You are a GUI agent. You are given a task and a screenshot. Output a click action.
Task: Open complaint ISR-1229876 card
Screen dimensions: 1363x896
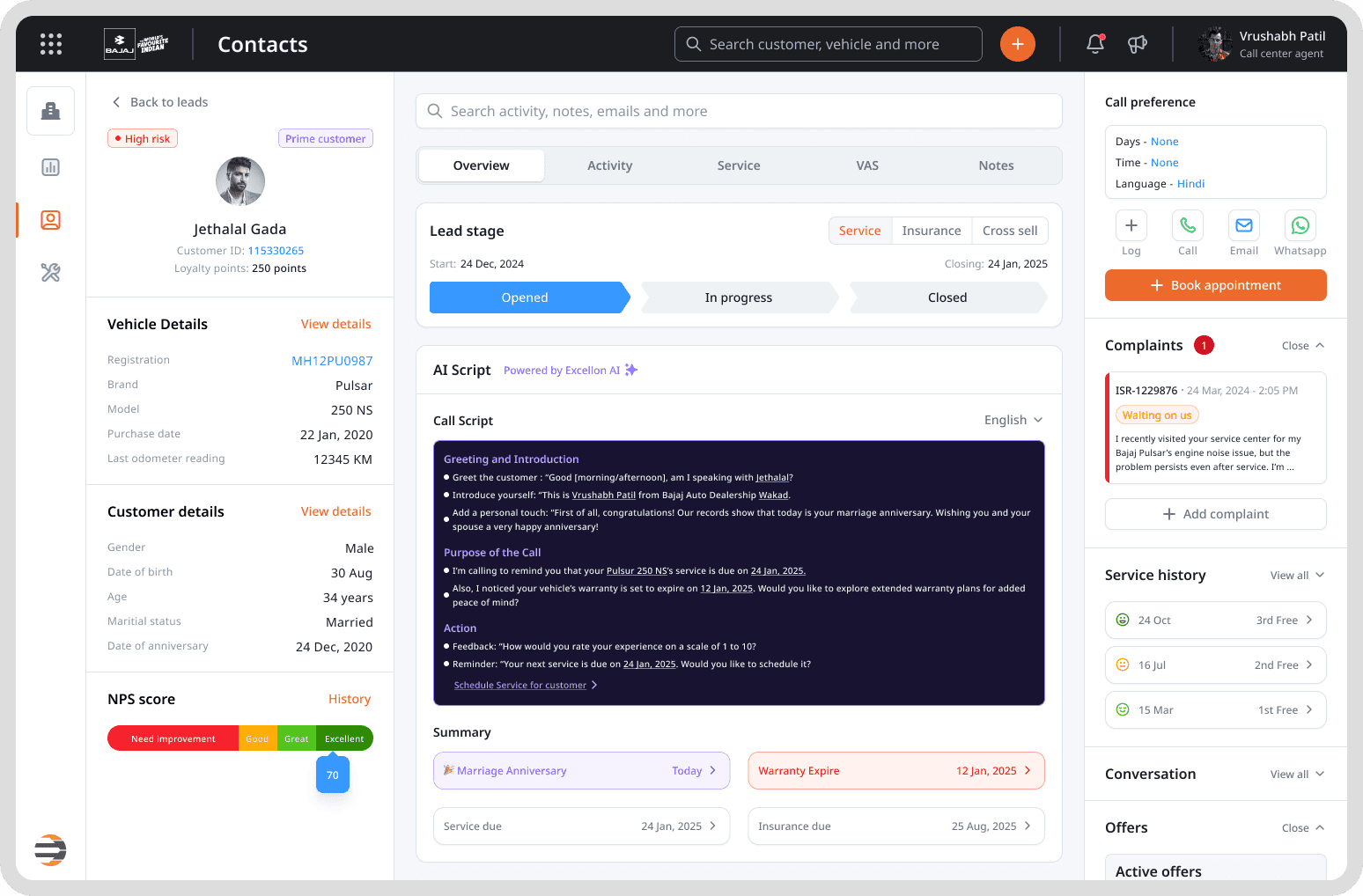coord(1216,428)
